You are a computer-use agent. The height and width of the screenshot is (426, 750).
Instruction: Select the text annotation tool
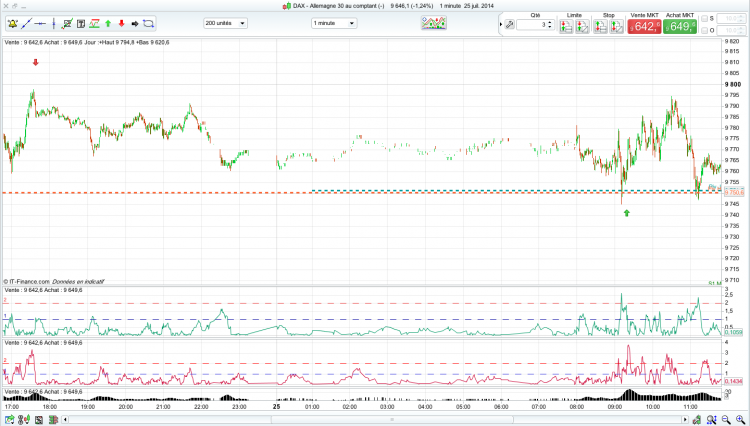click(81, 23)
